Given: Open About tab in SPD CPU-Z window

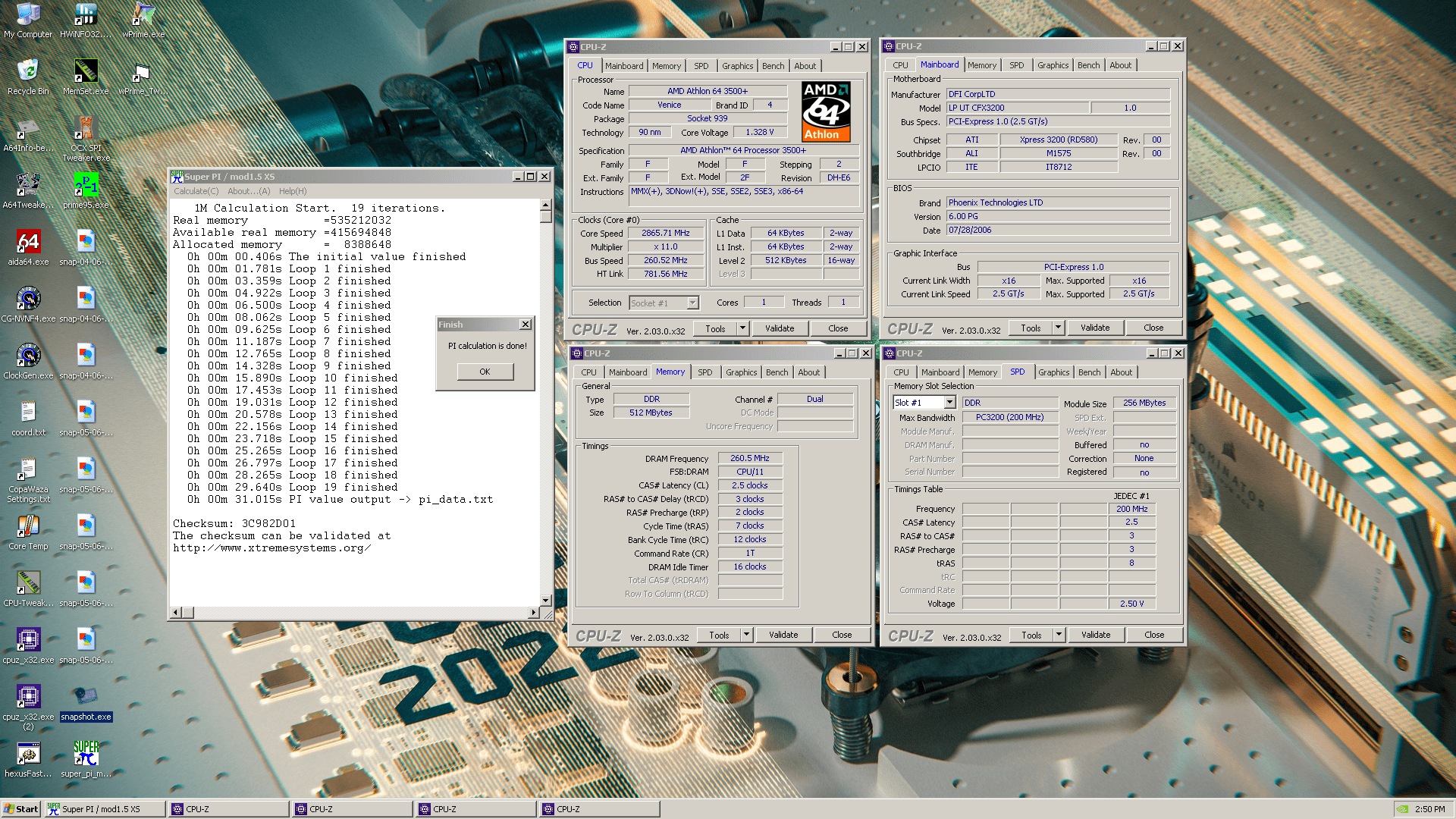Looking at the screenshot, I should 1121,372.
